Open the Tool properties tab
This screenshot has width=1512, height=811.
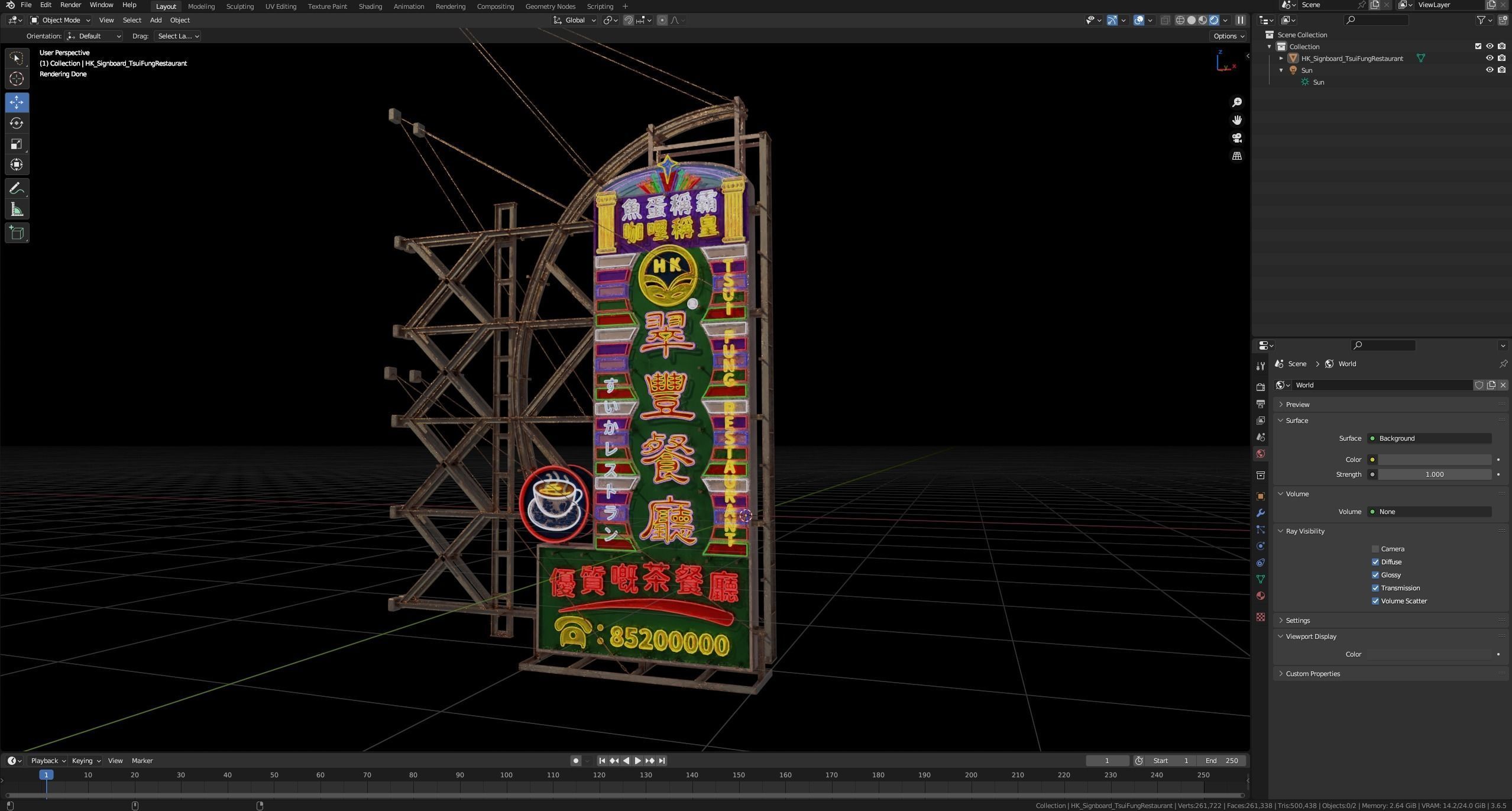point(1260,366)
